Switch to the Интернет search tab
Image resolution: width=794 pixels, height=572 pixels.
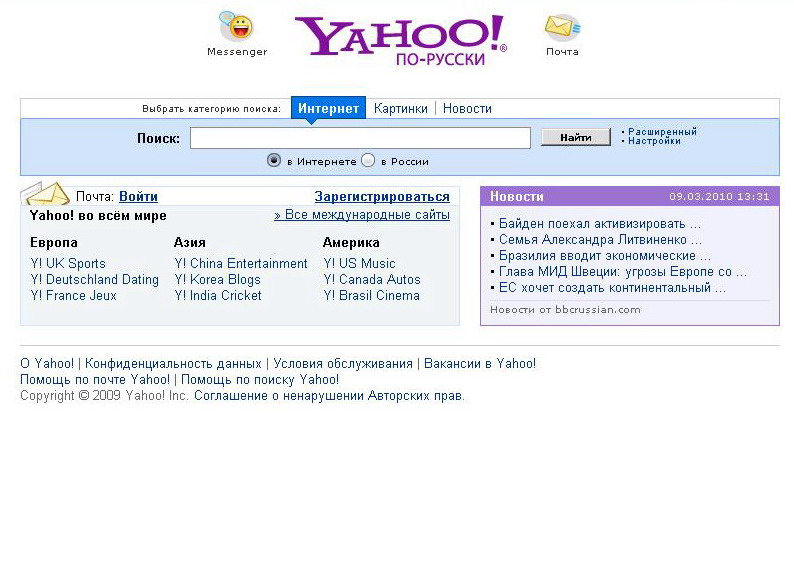pyautogui.click(x=328, y=108)
